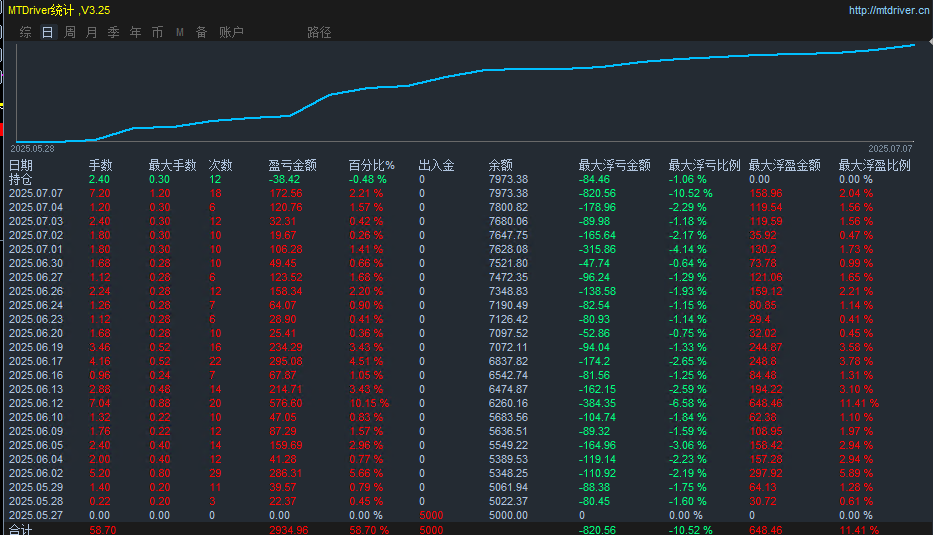Image resolution: width=933 pixels, height=535 pixels.
Task: Select the 2025.06.26 date row
Action: [x=36, y=291]
